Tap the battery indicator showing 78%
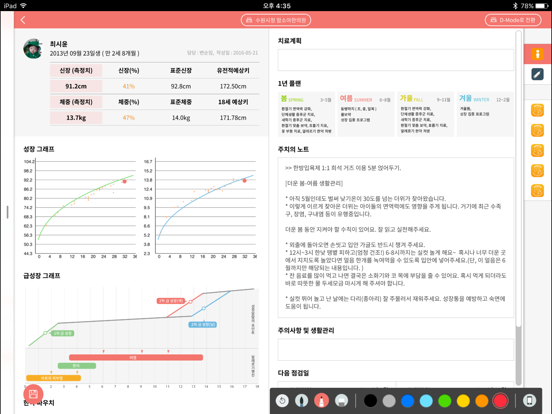Image resolution: width=552 pixels, height=414 pixels. click(534, 6)
